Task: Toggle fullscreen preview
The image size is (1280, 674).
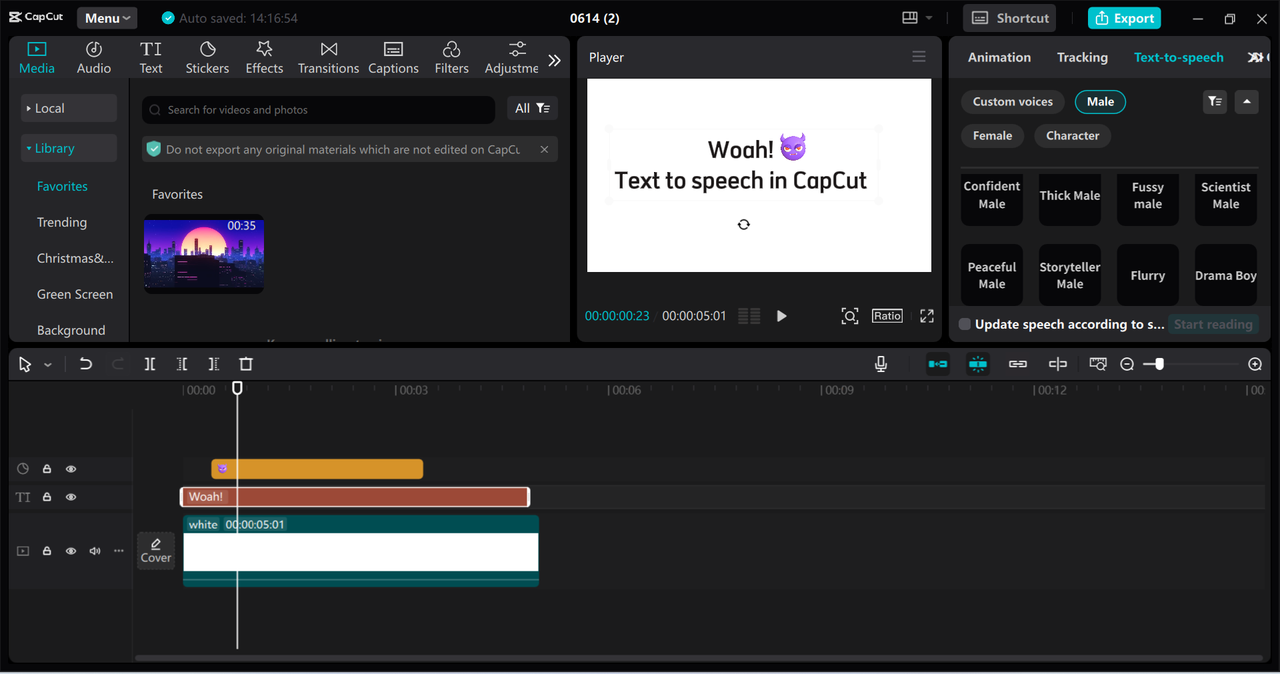Action: (927, 316)
